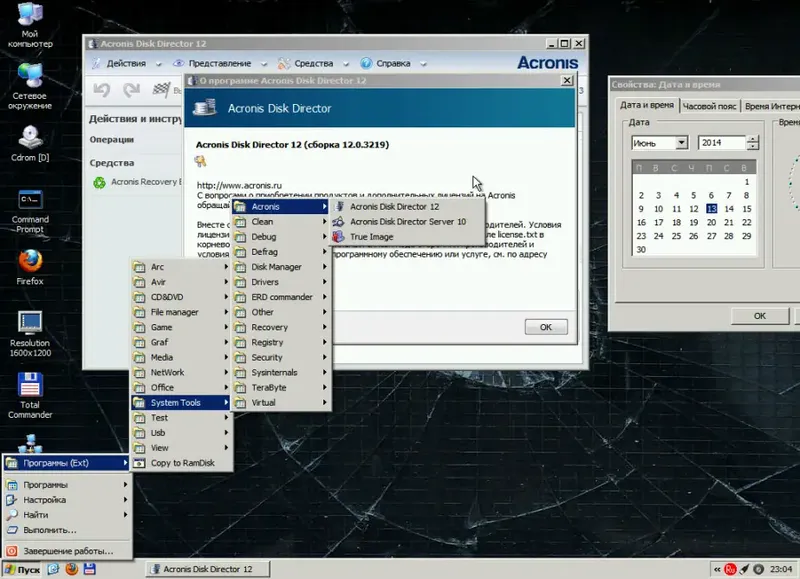The width and height of the screenshot is (800, 579).
Task: Click Пуск on the taskbar
Action: click(x=25, y=568)
